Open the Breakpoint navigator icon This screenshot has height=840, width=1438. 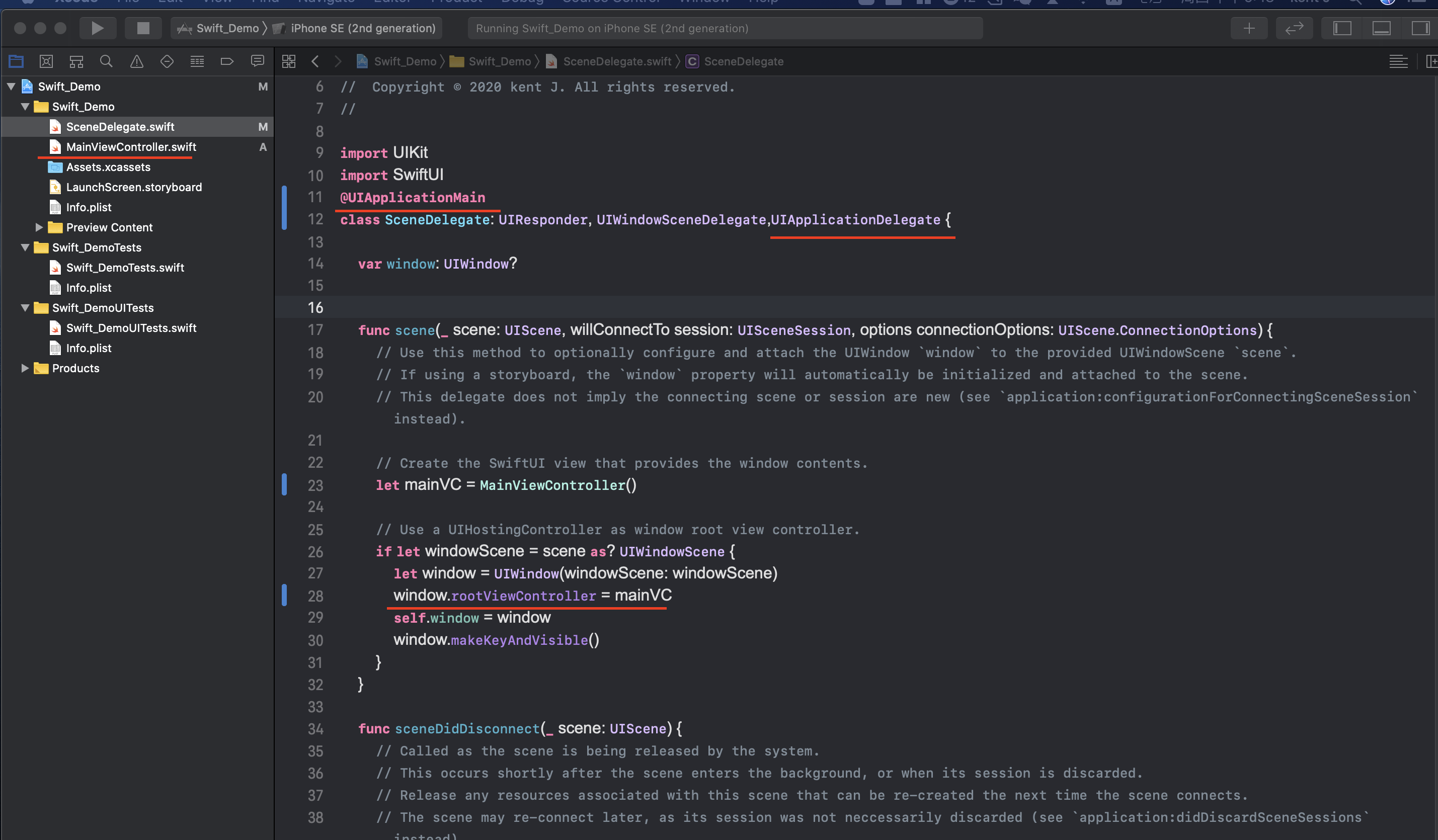click(226, 61)
